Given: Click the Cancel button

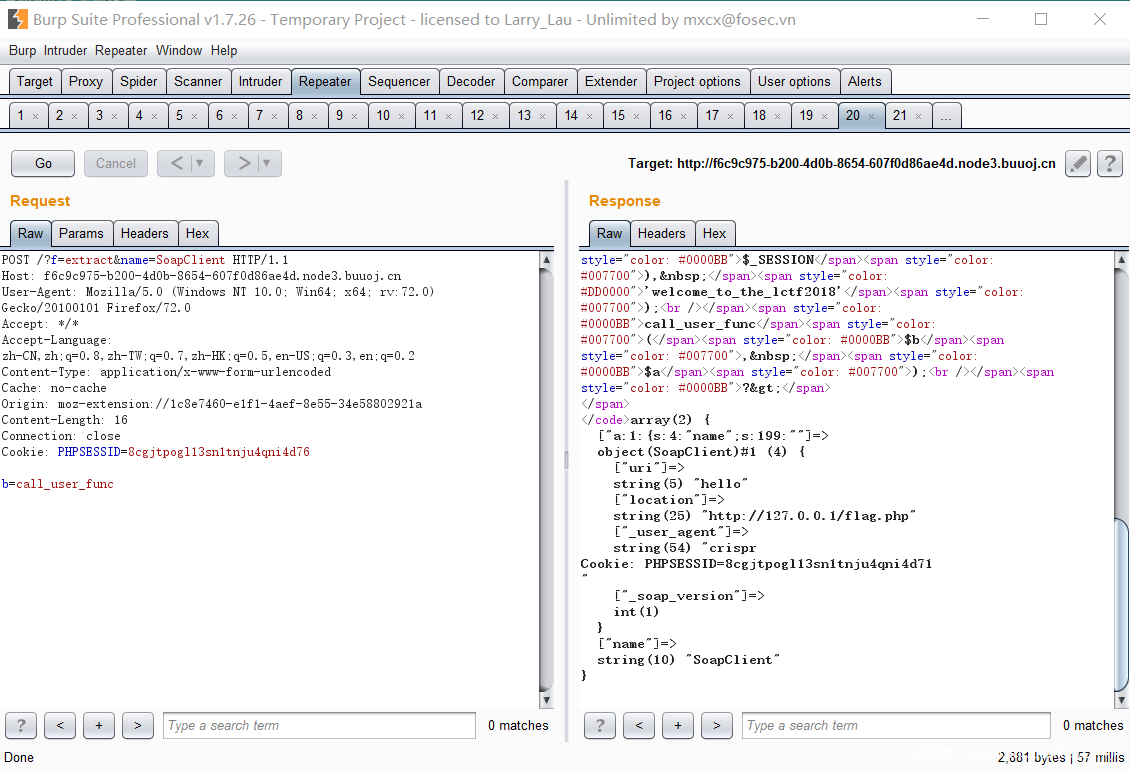Looking at the screenshot, I should (116, 164).
